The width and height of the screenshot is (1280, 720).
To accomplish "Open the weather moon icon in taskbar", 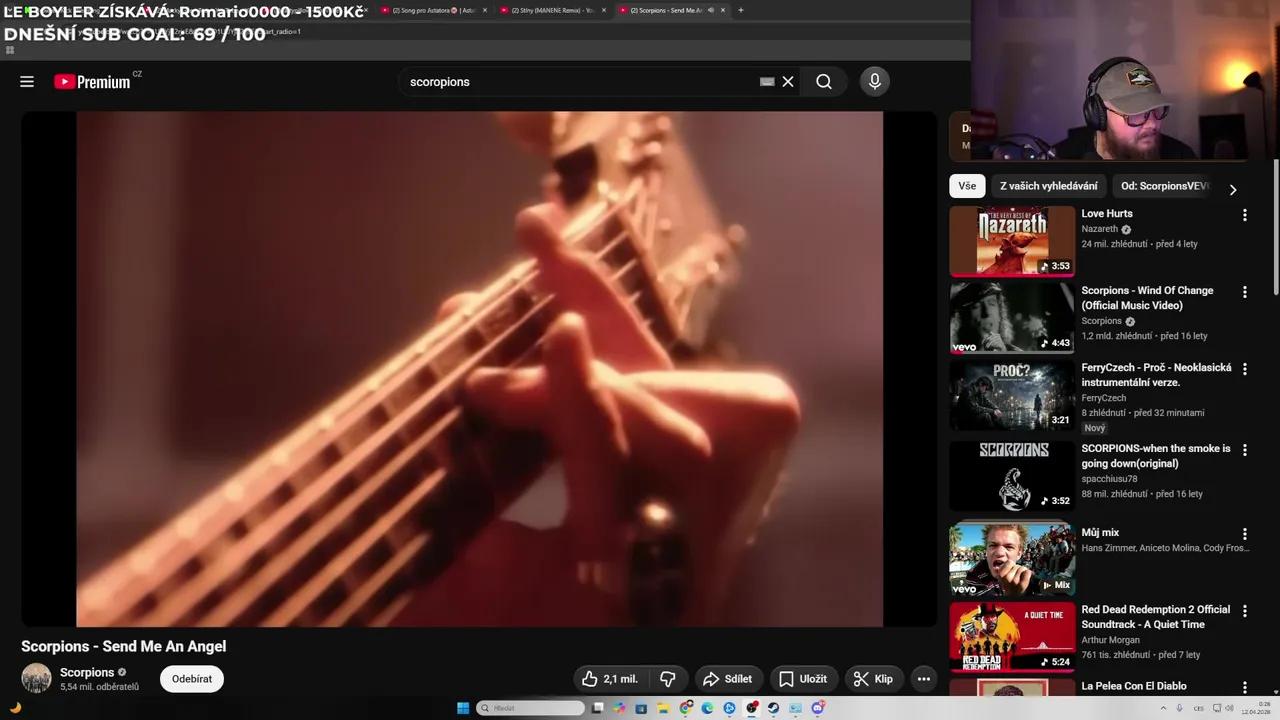I will [x=15, y=708].
